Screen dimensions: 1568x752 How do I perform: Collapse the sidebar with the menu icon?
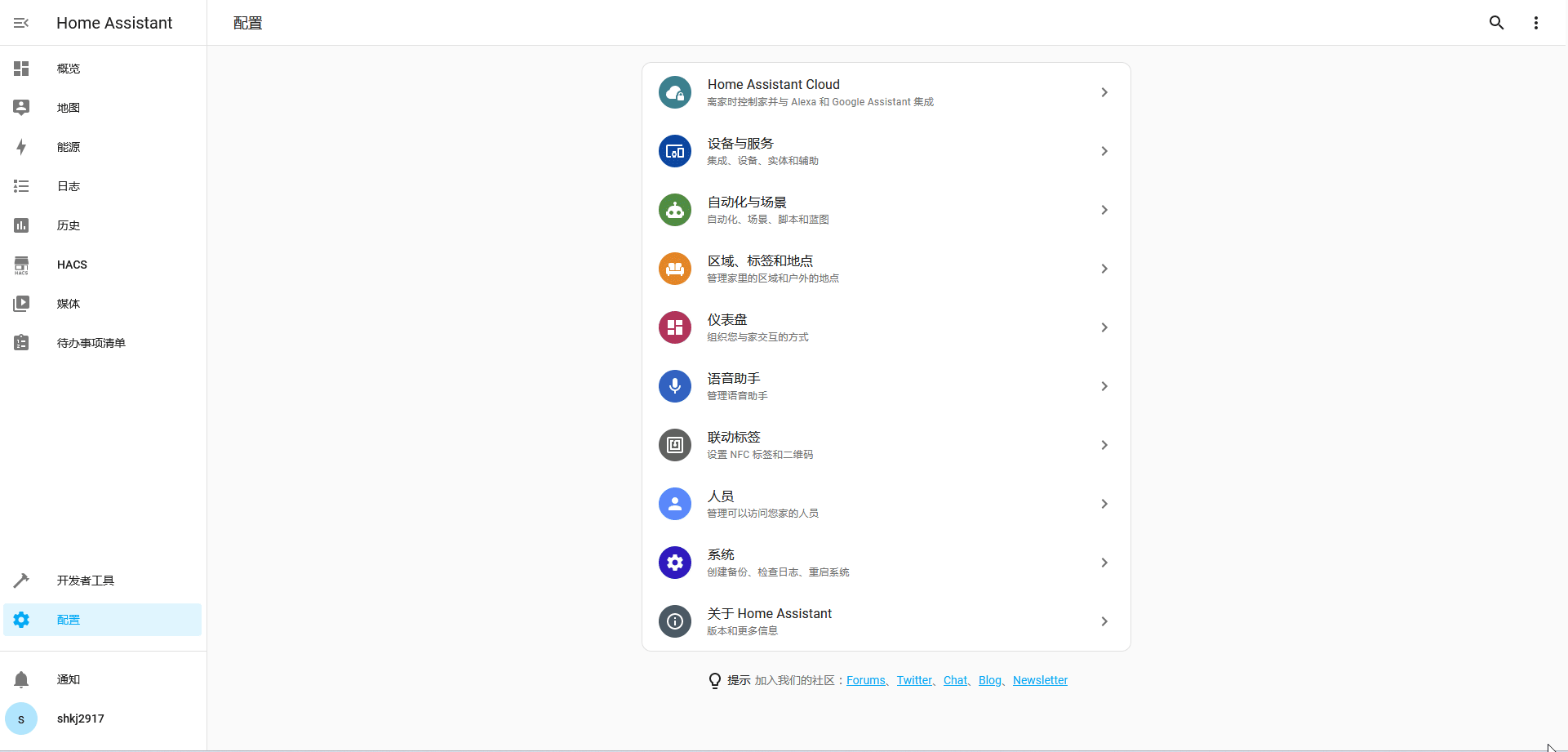coord(21,23)
